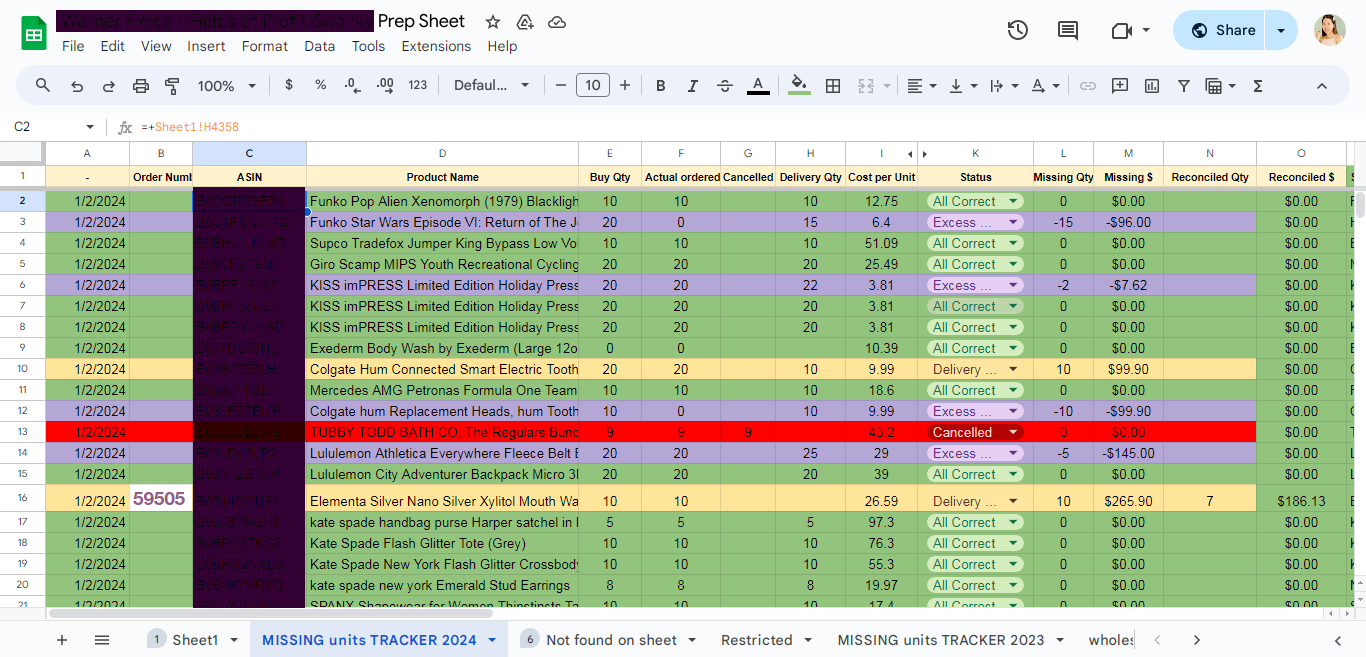Click the font size input field
The height and width of the screenshot is (657, 1366).
593,86
